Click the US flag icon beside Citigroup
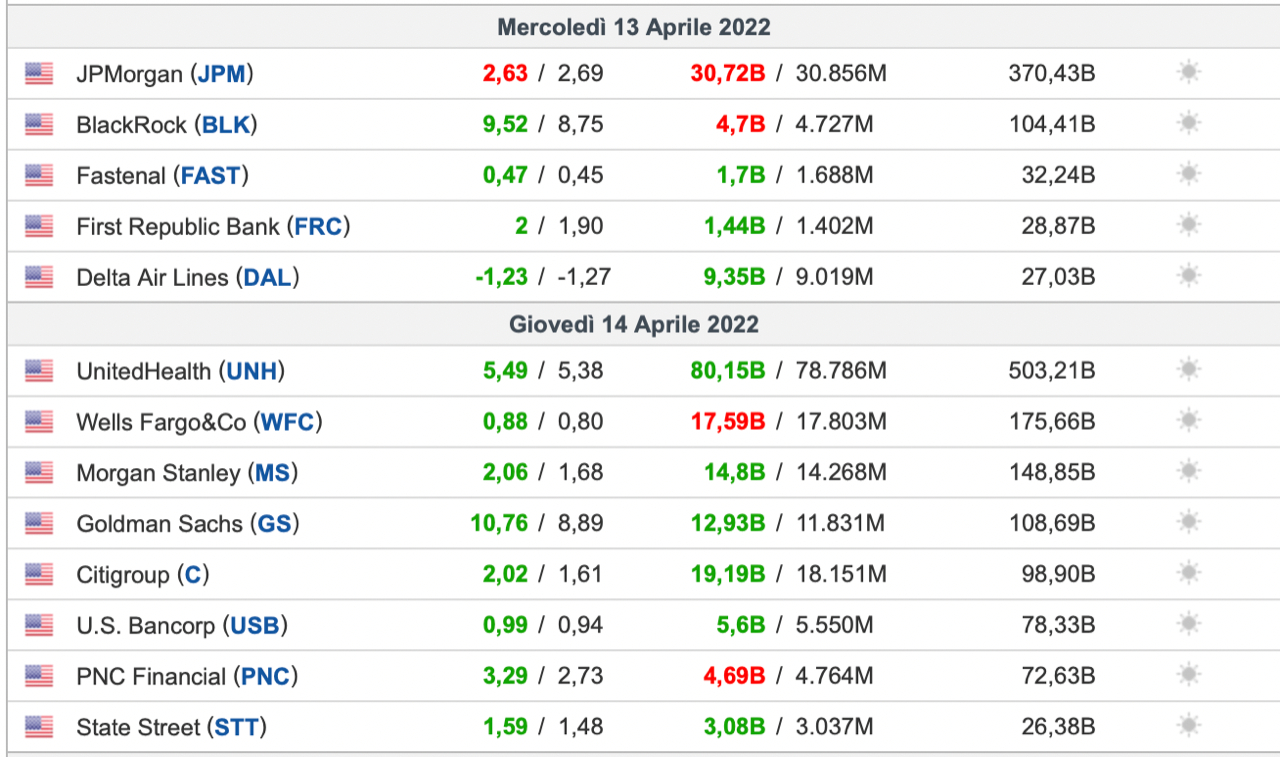This screenshot has width=1280, height=757. coord(39,574)
